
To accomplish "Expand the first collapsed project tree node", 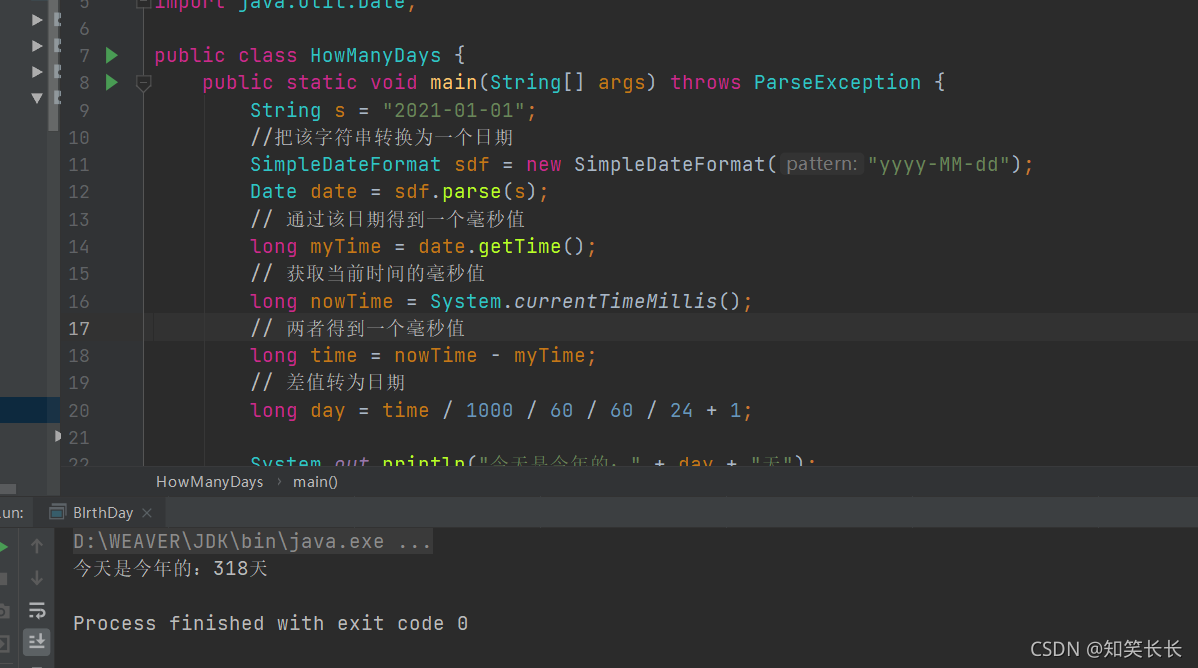I will click(37, 19).
